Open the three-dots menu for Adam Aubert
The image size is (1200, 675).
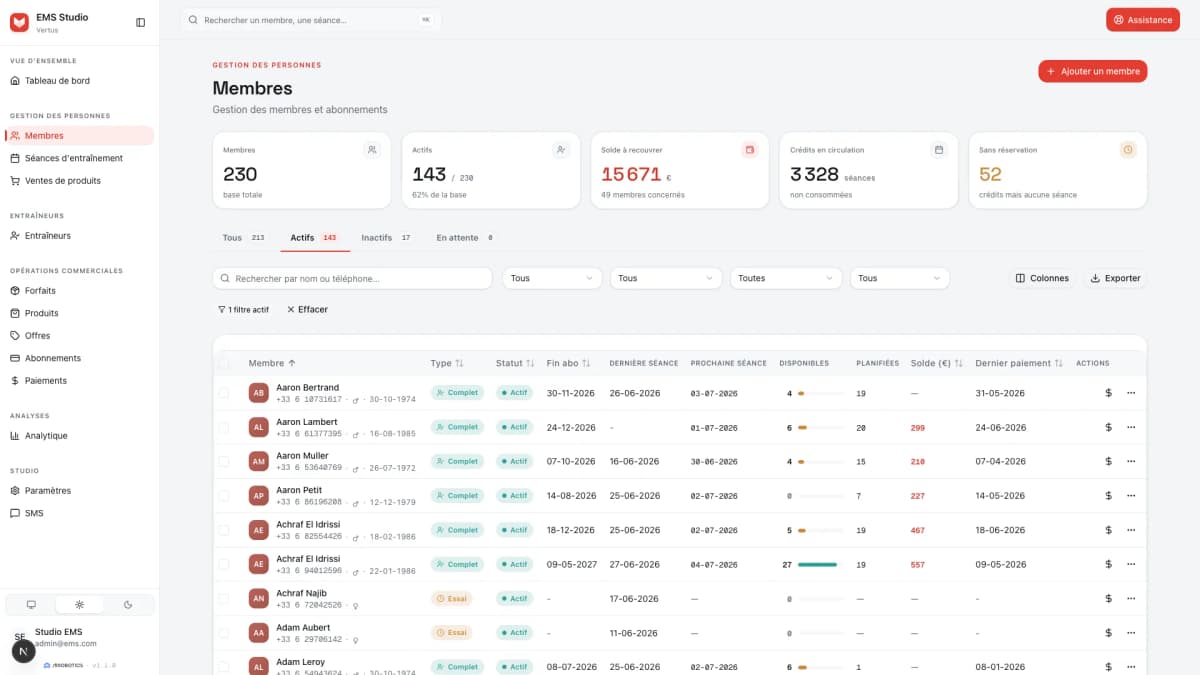[1131, 632]
